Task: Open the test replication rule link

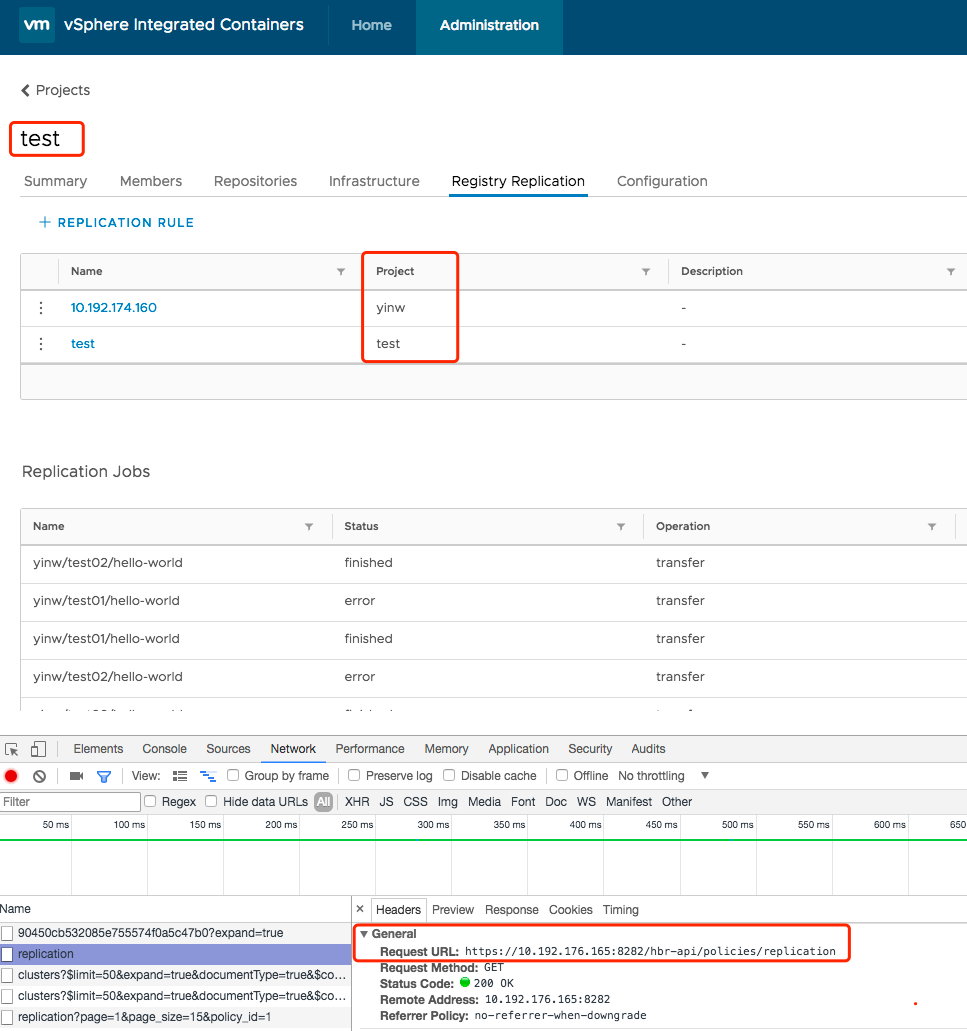Action: click(x=82, y=343)
